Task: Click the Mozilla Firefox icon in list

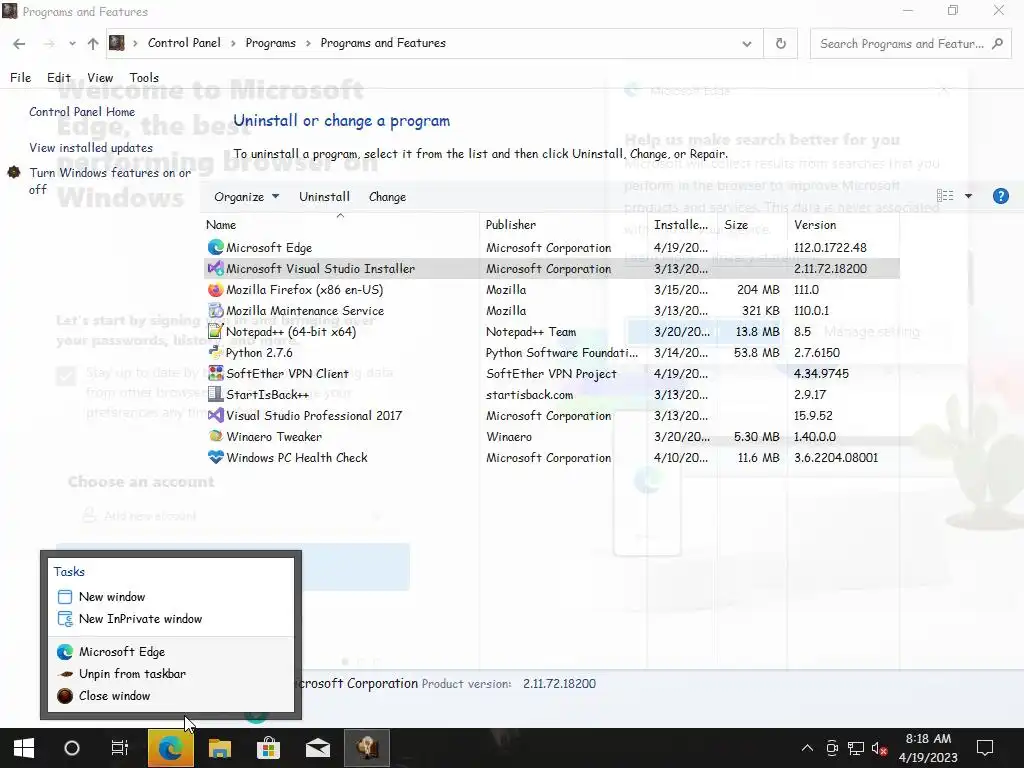Action: point(216,289)
